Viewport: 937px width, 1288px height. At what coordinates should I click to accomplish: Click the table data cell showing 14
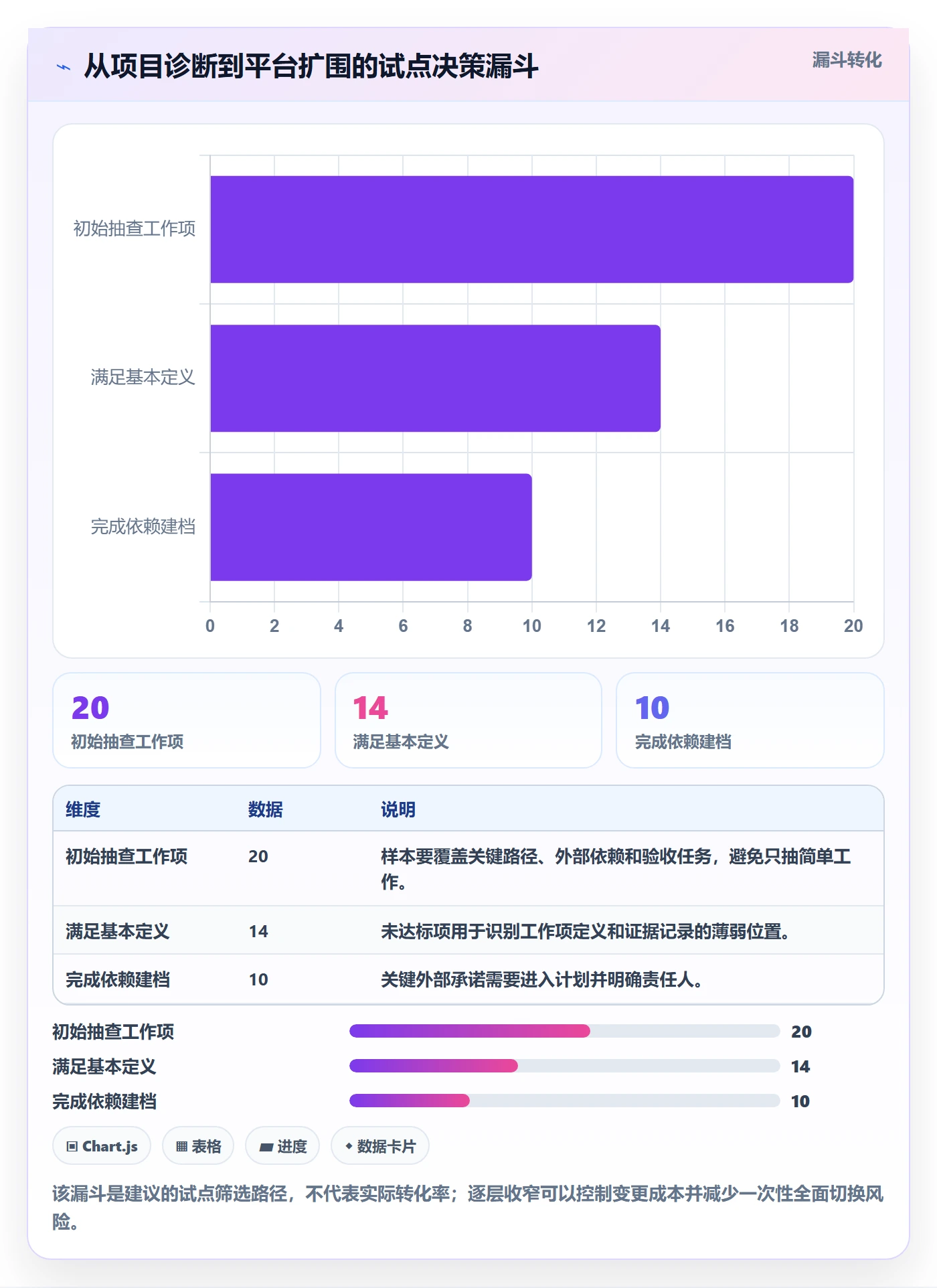click(x=258, y=931)
